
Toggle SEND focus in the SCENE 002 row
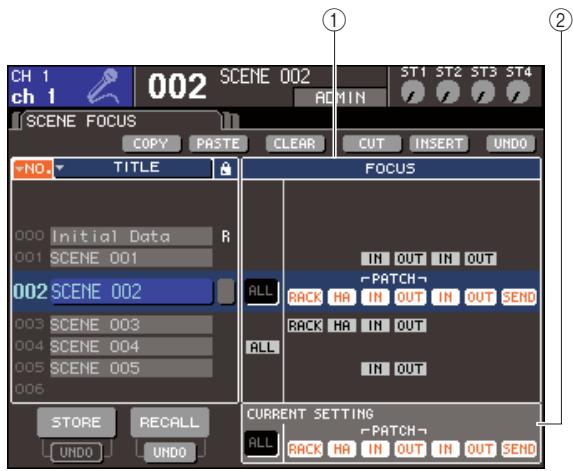[x=519, y=297]
